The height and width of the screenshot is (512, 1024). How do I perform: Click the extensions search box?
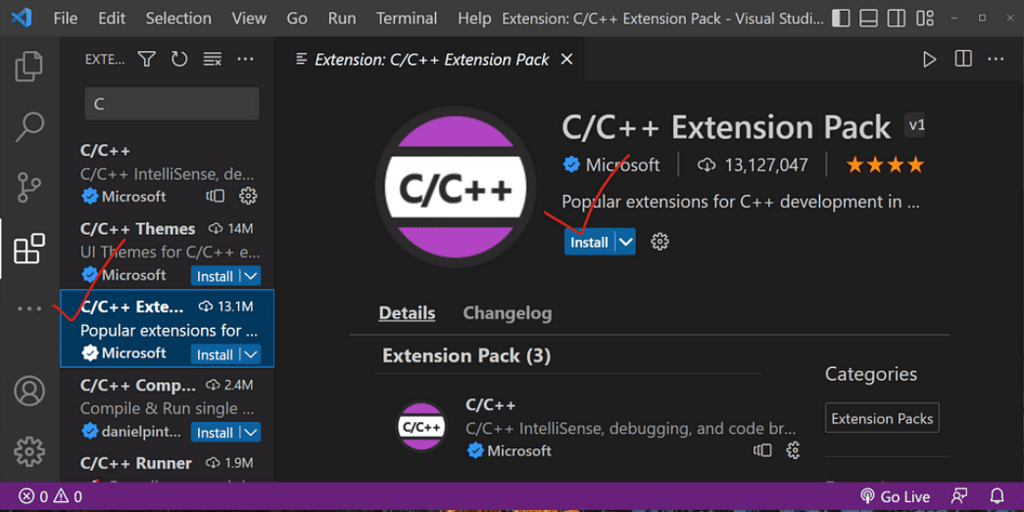coord(172,104)
